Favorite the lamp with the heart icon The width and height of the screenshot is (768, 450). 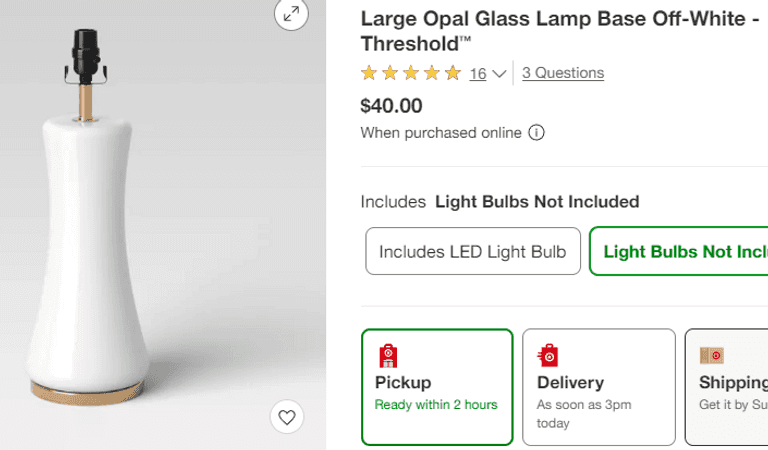point(287,417)
